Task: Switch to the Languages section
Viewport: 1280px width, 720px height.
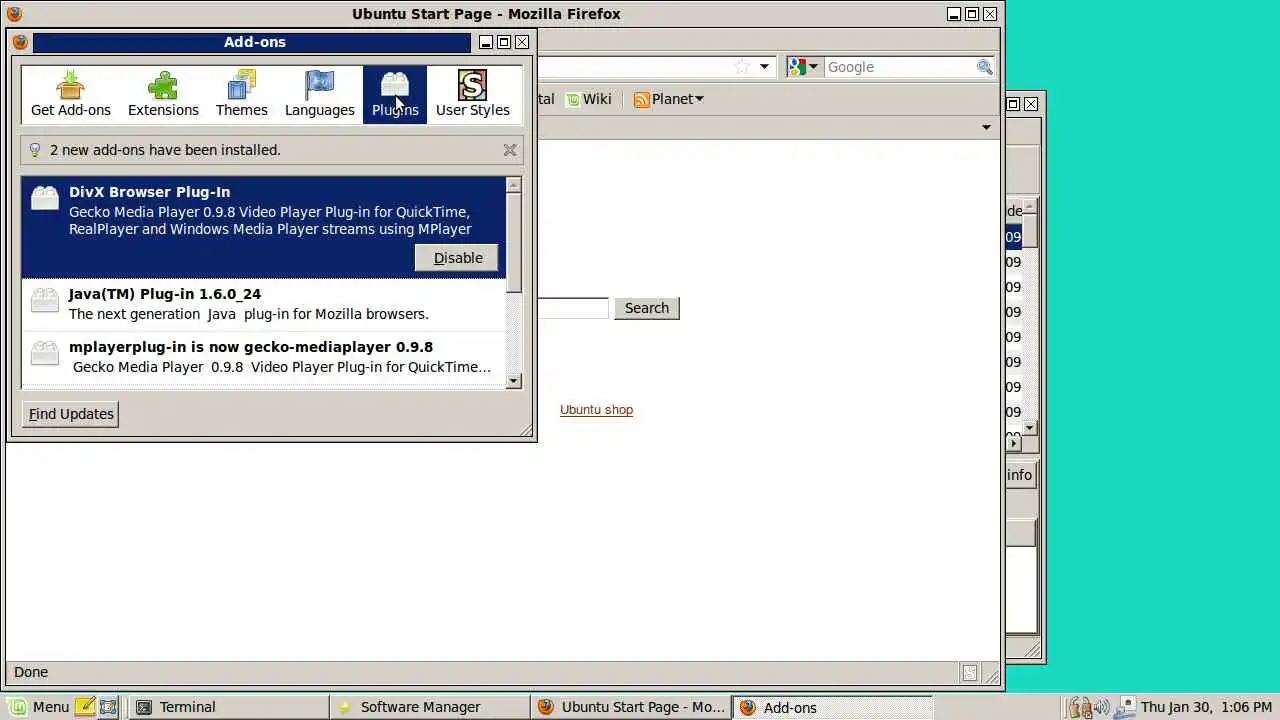Action: [x=320, y=95]
